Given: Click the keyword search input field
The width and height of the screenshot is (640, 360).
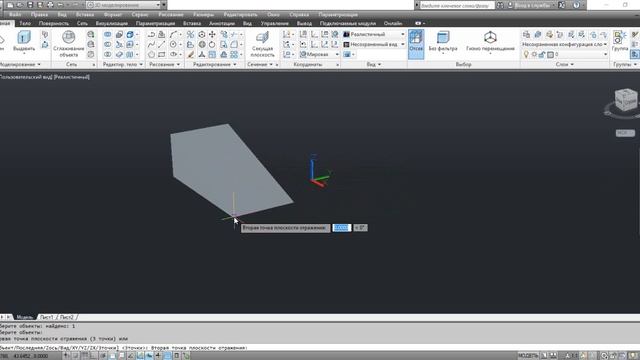Looking at the screenshot, I should (457, 5).
